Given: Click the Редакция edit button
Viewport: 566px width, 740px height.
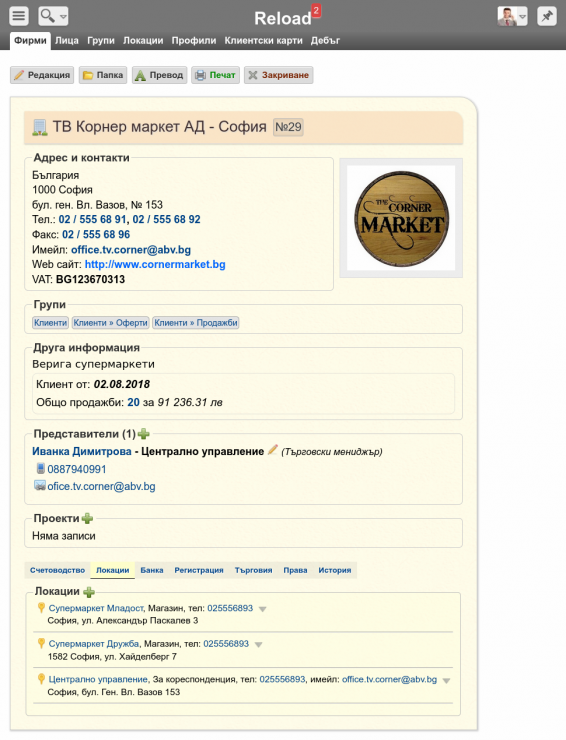Looking at the screenshot, I should [42, 75].
